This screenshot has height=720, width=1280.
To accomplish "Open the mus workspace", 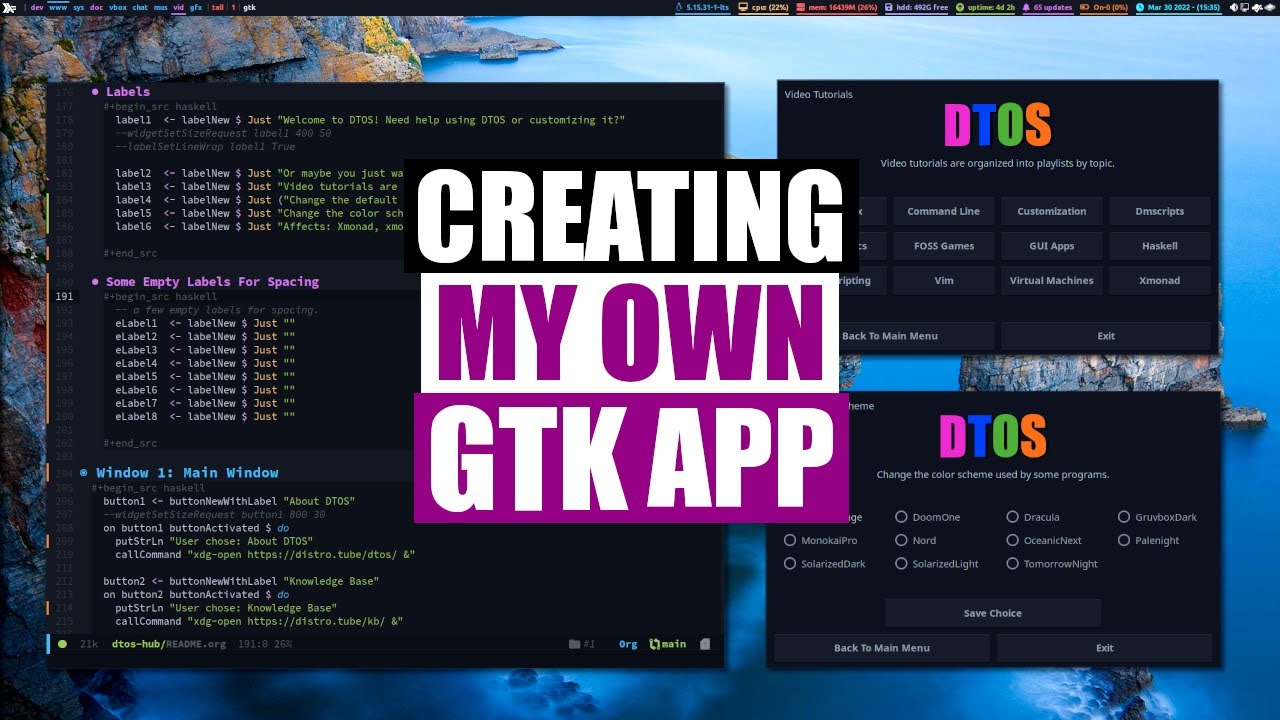I will pyautogui.click(x=161, y=7).
